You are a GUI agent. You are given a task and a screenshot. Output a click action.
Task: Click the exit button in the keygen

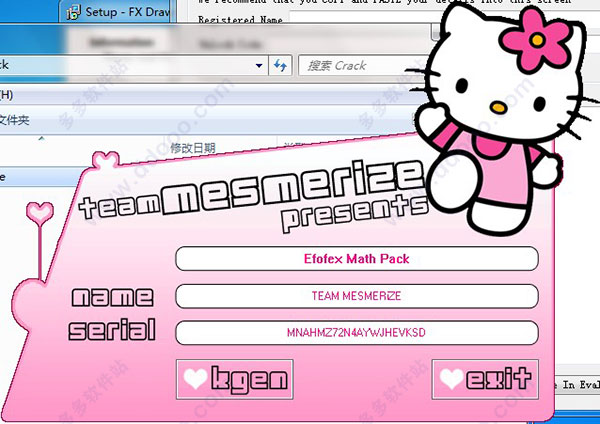pos(485,379)
